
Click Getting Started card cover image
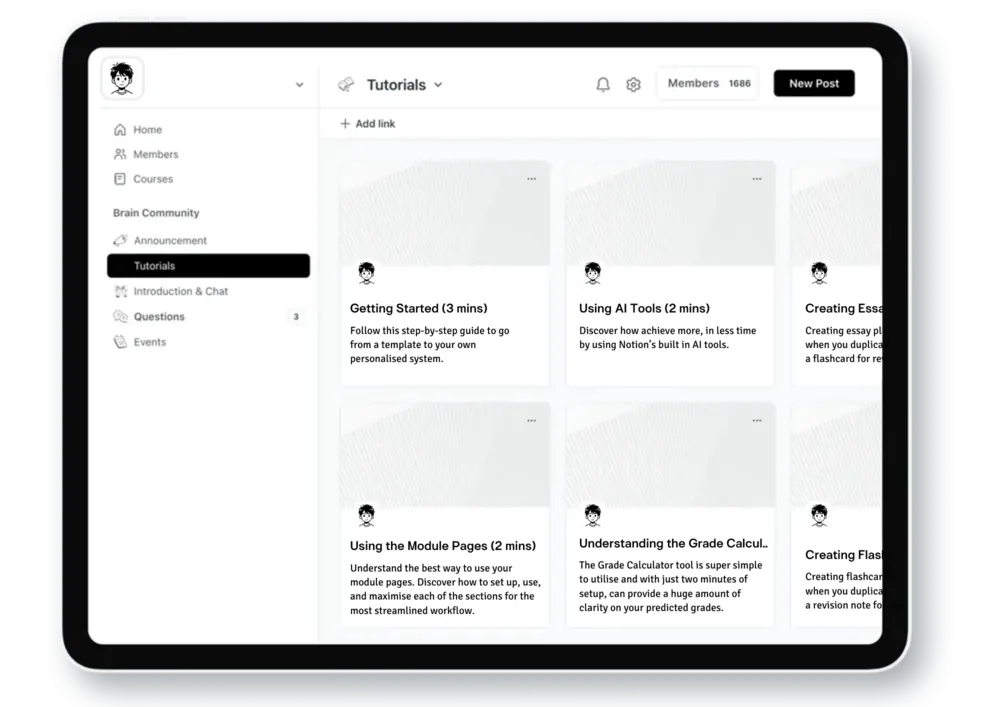[x=445, y=214]
